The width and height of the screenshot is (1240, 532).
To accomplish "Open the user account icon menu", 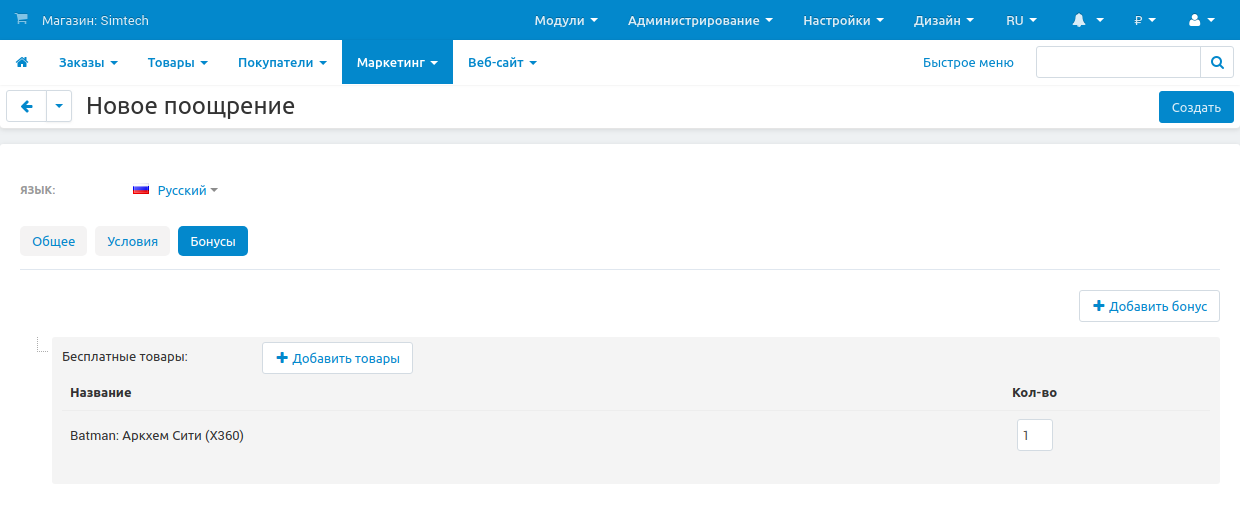I will pos(1201,20).
